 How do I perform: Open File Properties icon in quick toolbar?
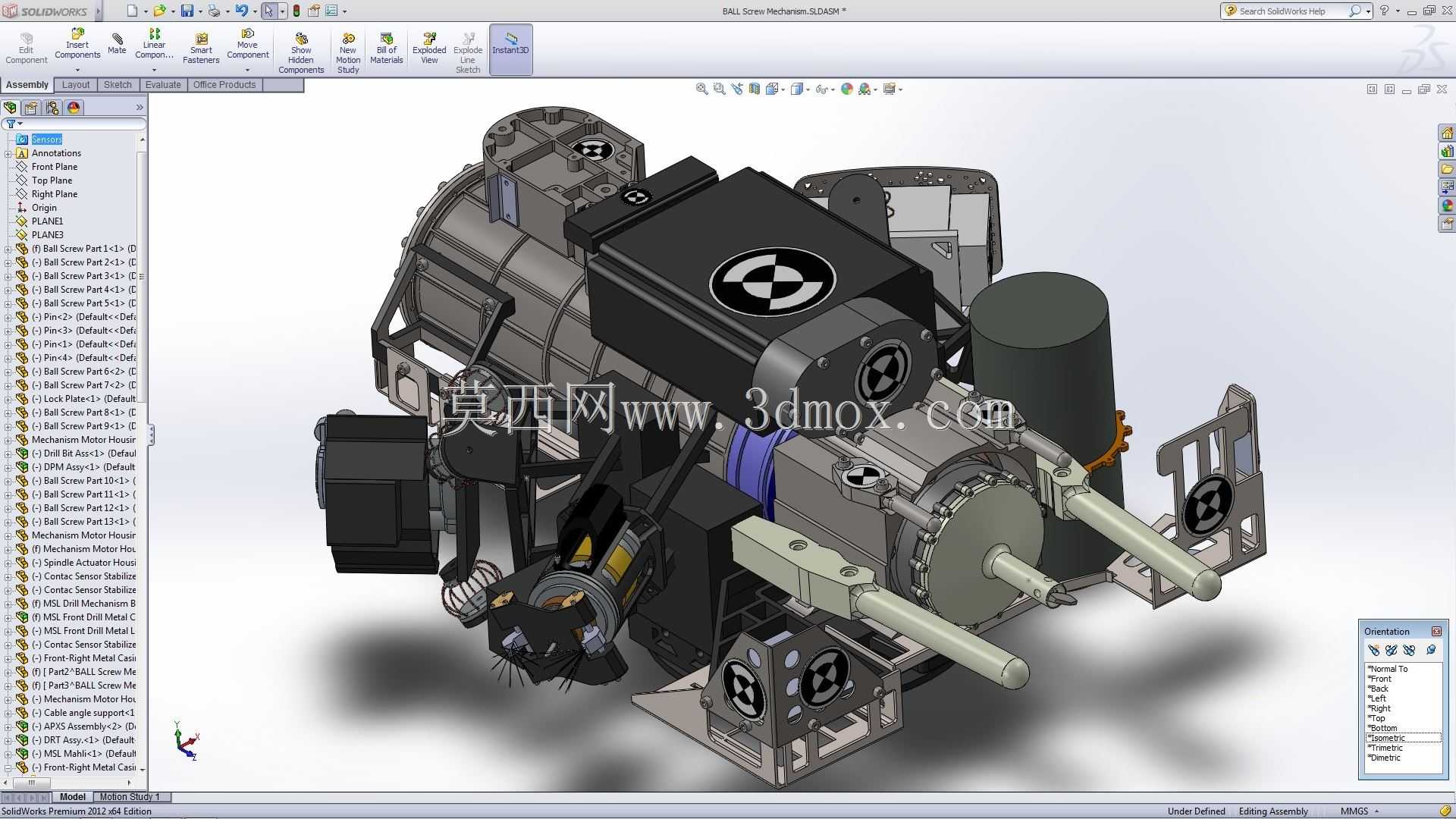[x=313, y=11]
